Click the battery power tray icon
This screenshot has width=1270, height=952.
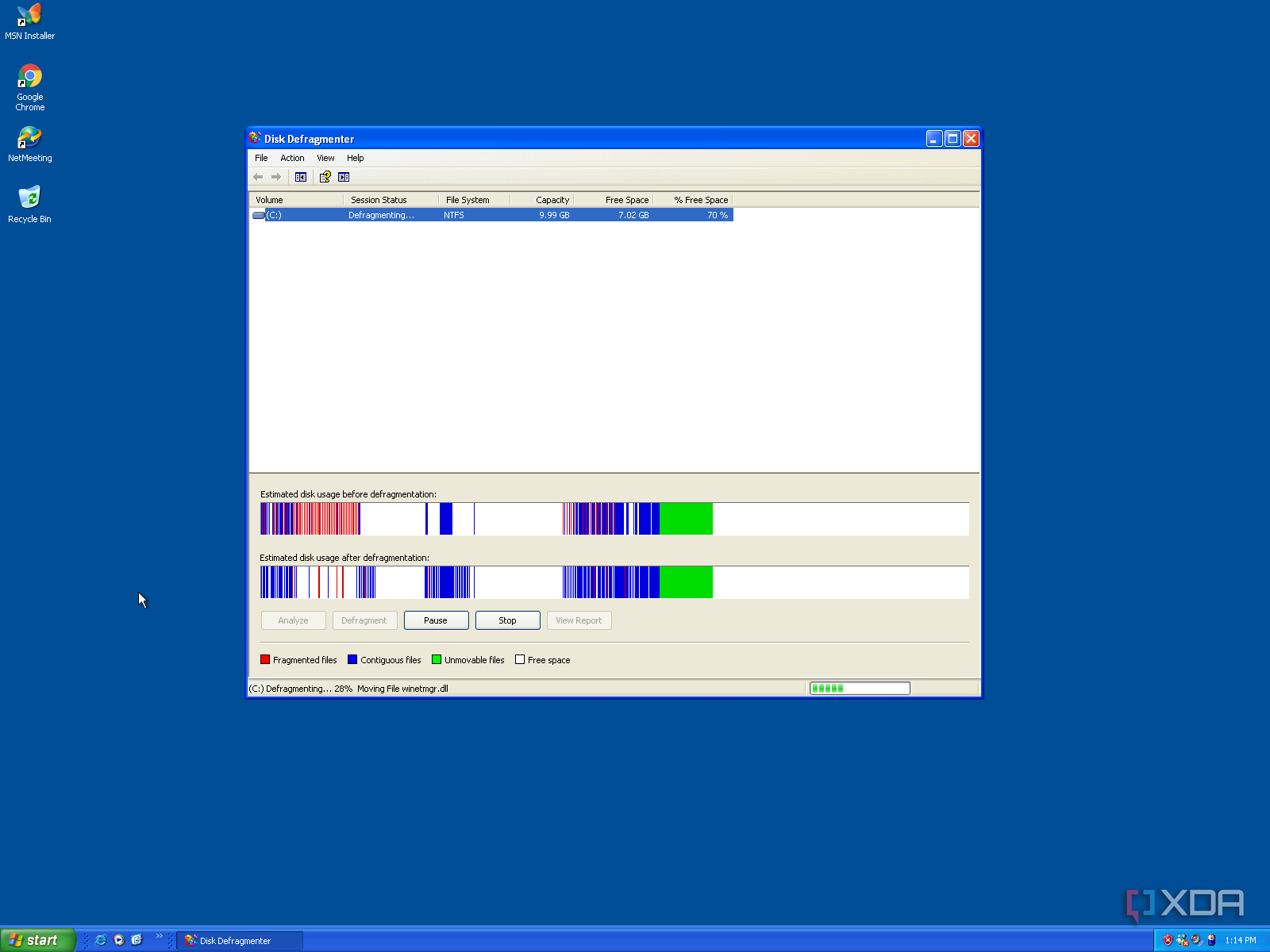(1211, 940)
